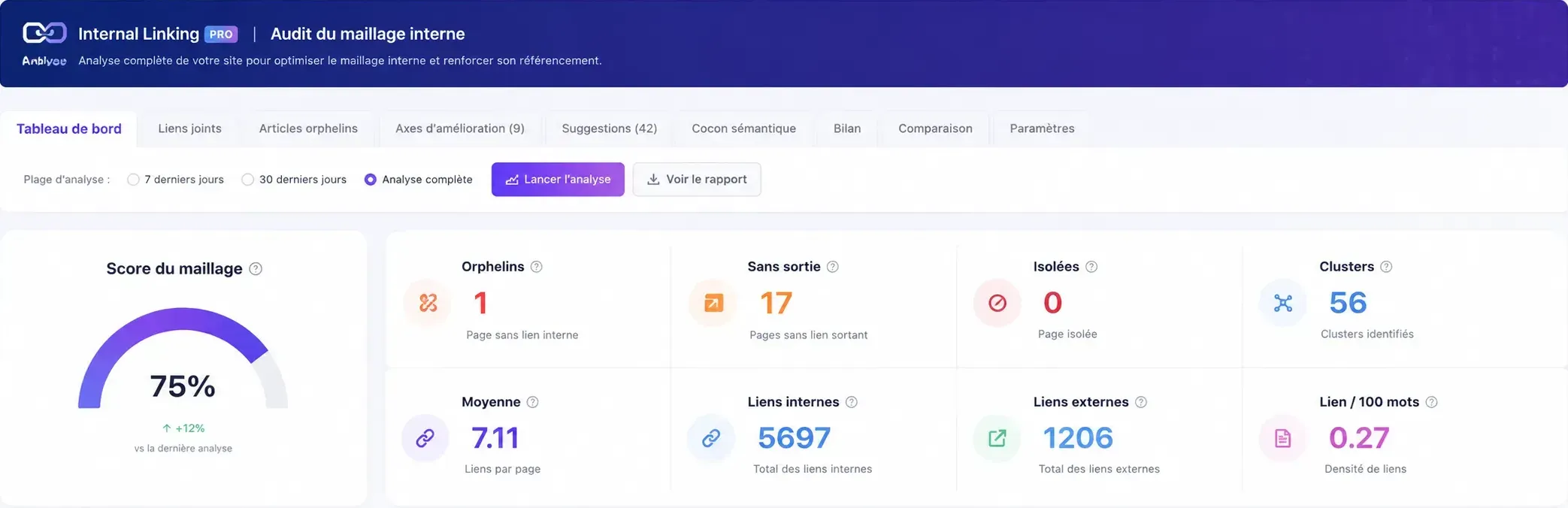Click the Clusters value 56
The image size is (1568, 508).
tap(1348, 303)
